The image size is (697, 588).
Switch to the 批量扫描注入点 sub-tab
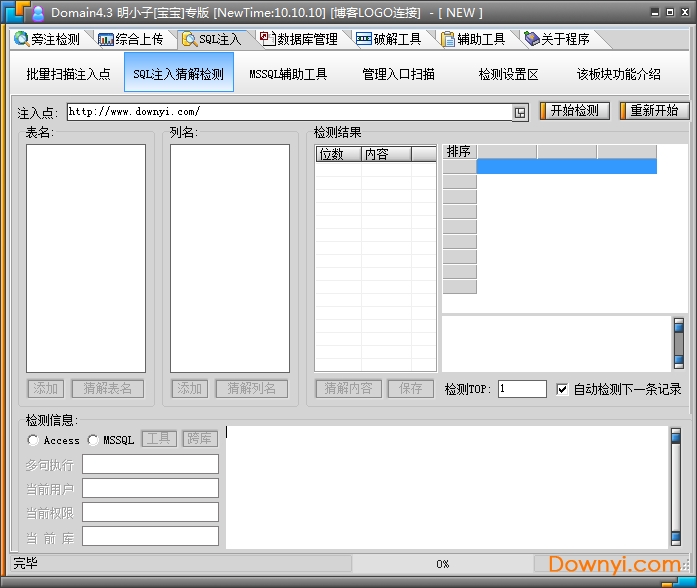point(68,74)
